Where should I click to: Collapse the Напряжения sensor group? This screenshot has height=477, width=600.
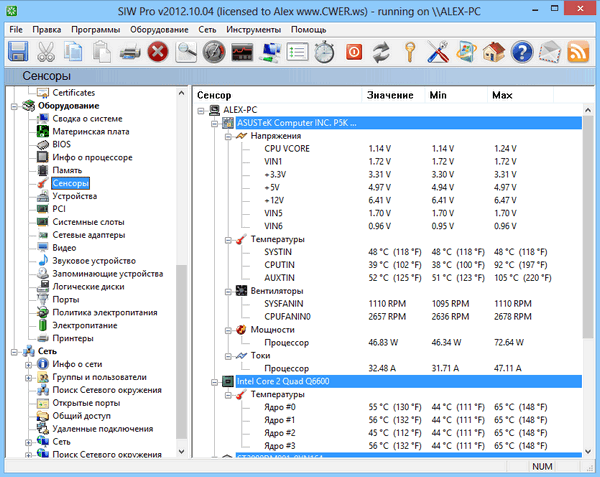click(227, 135)
